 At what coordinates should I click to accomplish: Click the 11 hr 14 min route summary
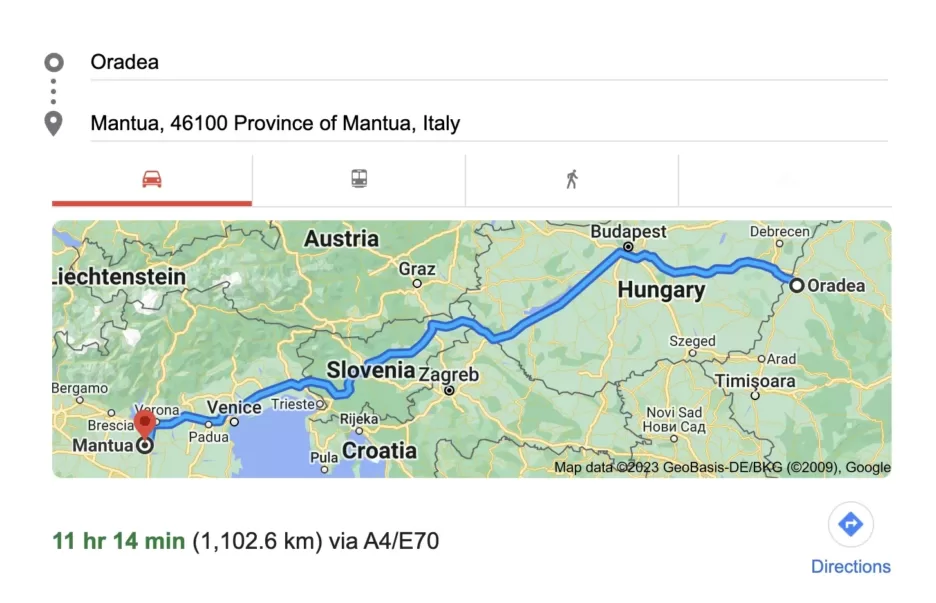click(x=118, y=541)
